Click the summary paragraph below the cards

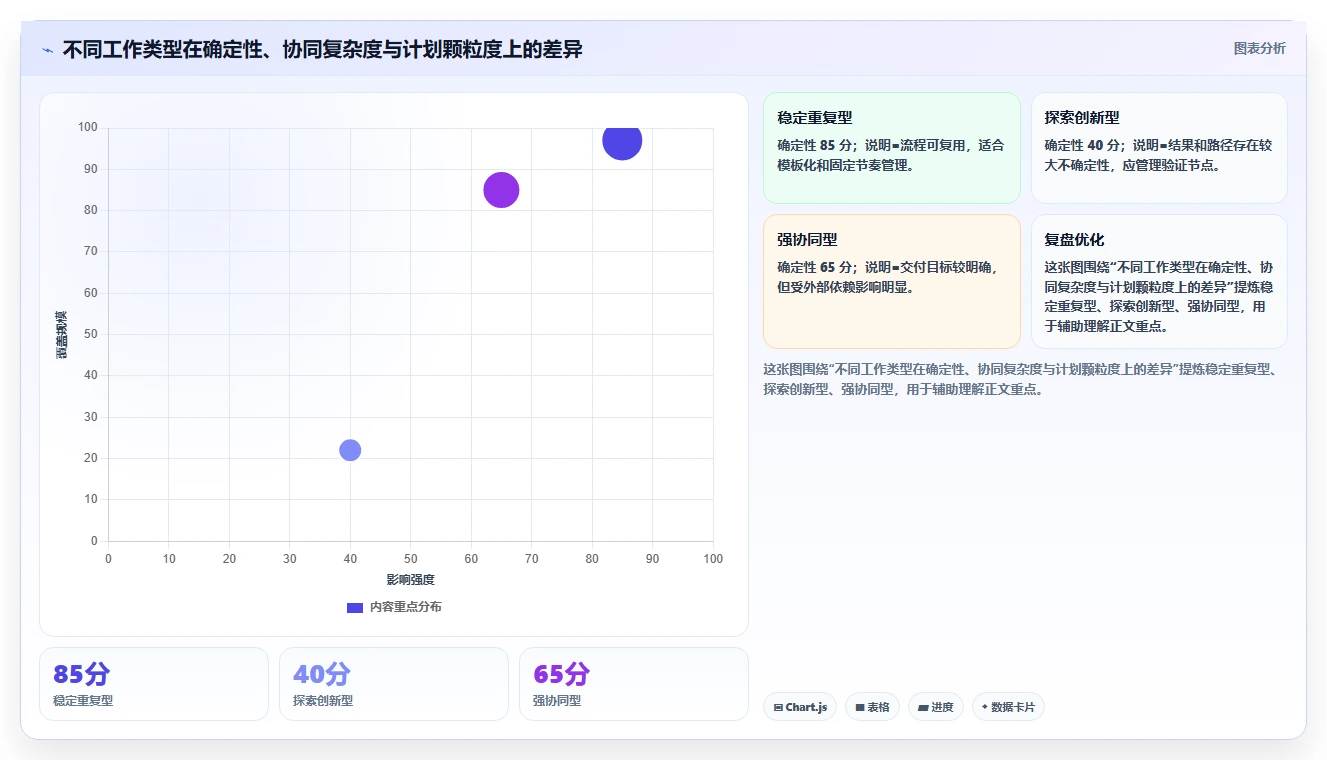point(1021,379)
